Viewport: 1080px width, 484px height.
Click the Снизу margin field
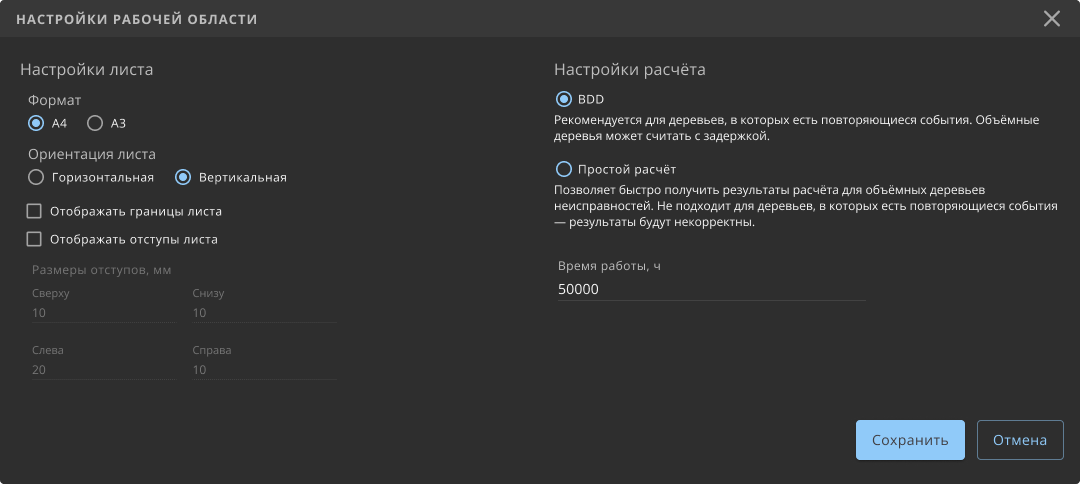tap(264, 313)
